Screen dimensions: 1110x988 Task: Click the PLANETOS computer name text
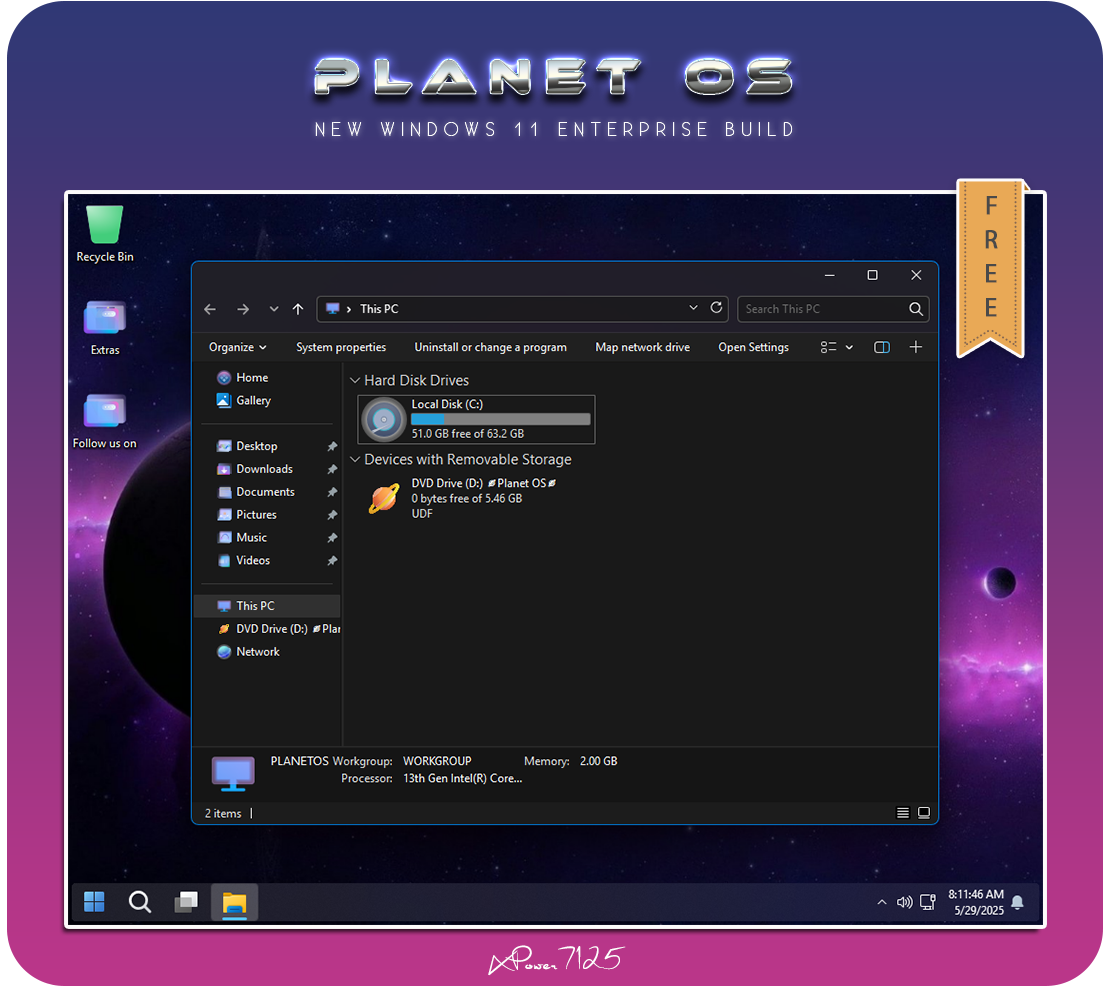(x=299, y=762)
